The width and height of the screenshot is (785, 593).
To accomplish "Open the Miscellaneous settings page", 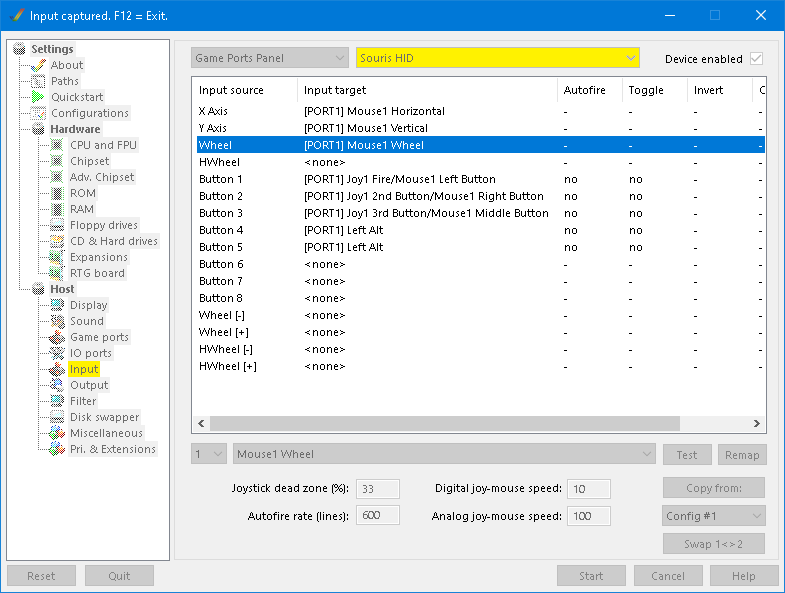I will tap(106, 433).
